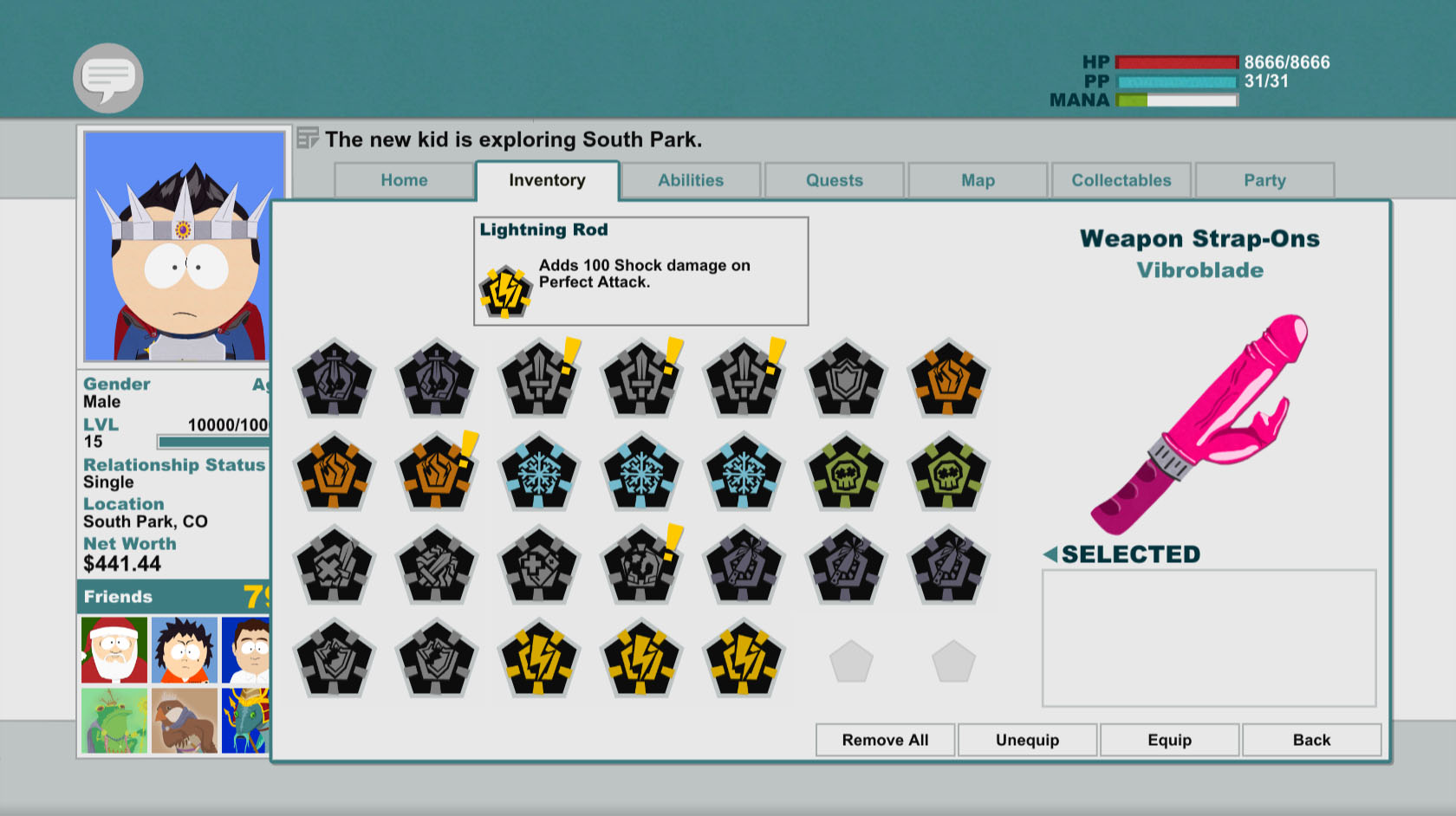Switch to the Home tab
This screenshot has width=1456, height=816.
click(x=404, y=180)
